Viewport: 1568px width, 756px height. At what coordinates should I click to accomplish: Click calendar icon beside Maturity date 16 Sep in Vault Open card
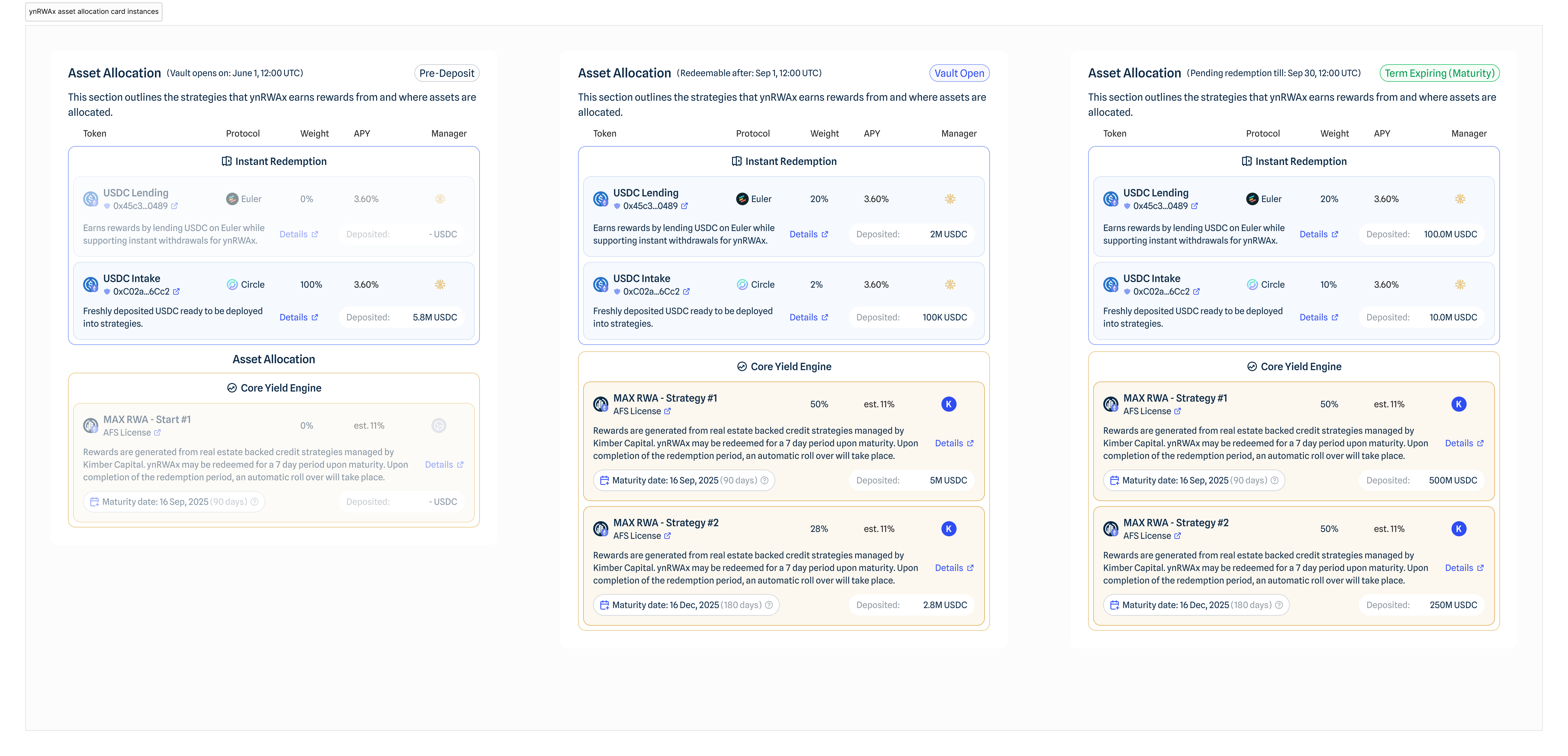605,481
